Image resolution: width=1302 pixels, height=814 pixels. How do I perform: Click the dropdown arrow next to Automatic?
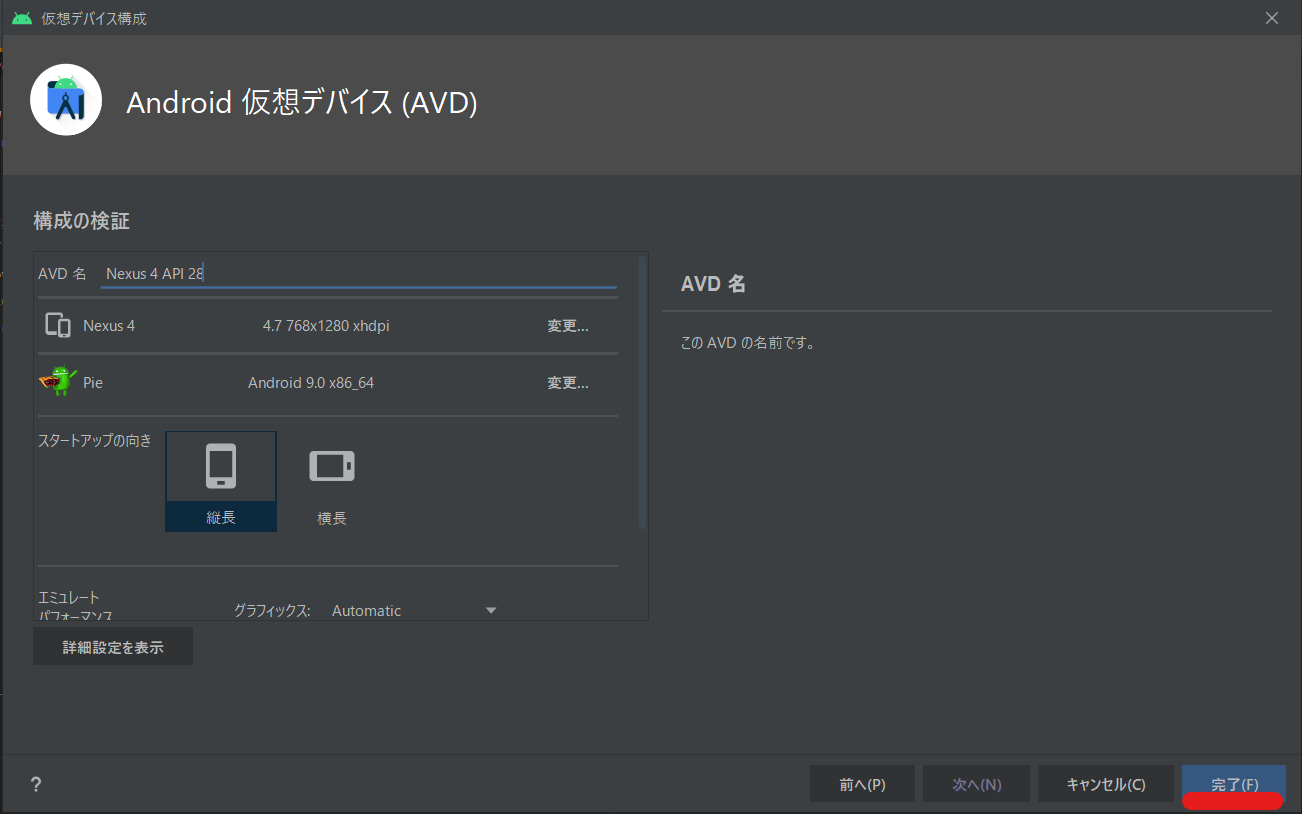pos(490,610)
